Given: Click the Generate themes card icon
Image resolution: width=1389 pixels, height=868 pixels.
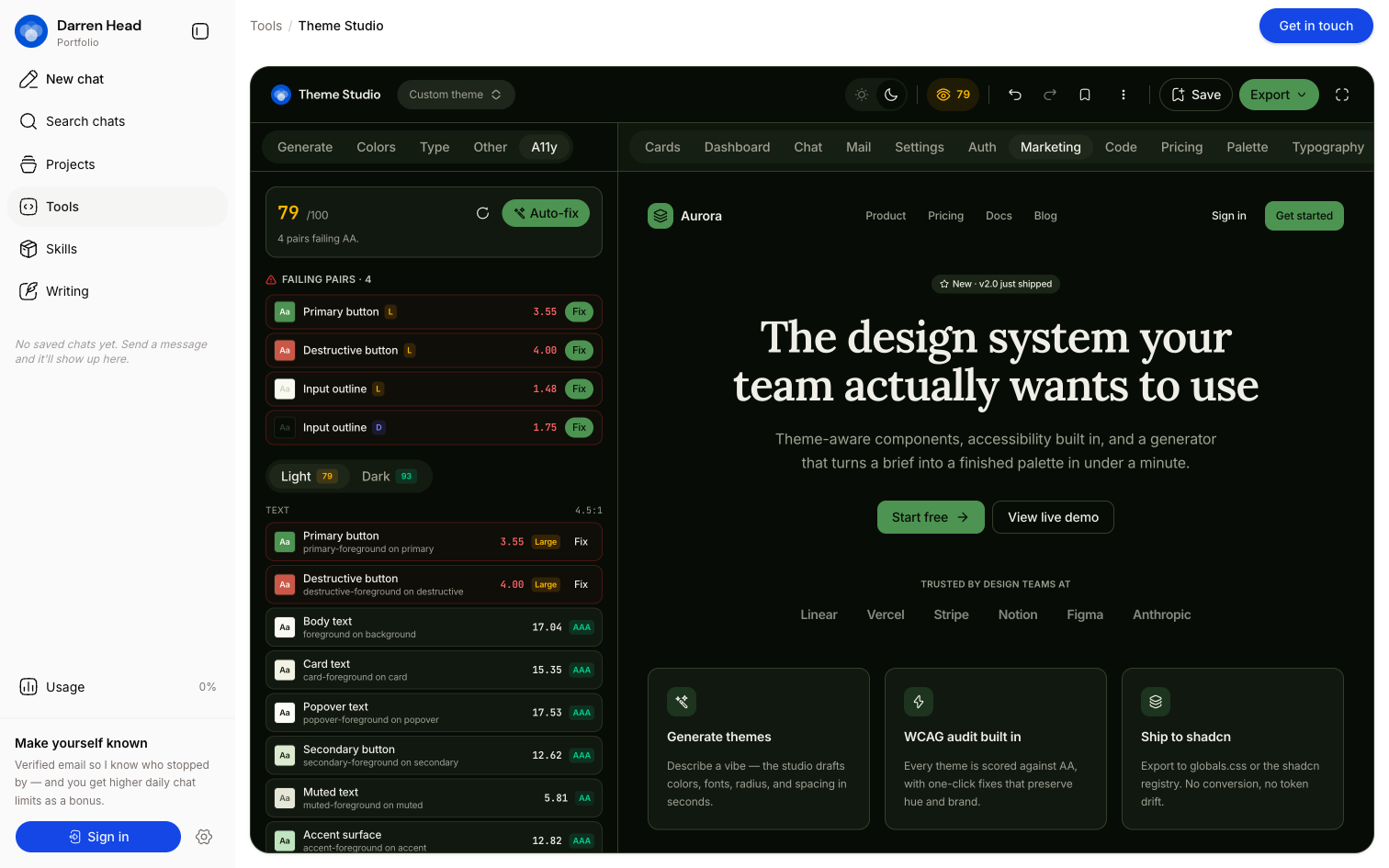Looking at the screenshot, I should point(682,702).
